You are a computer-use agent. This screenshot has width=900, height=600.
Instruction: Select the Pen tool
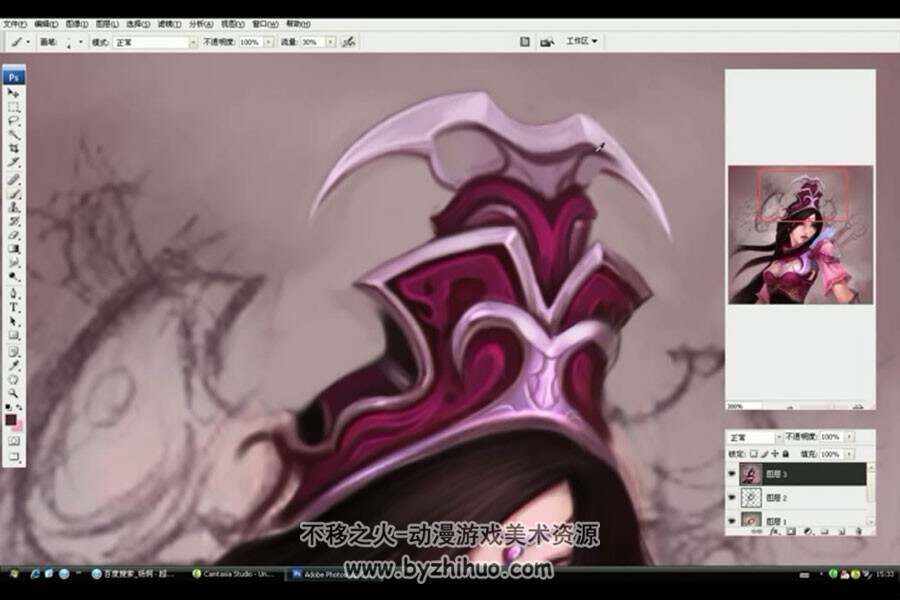pos(13,293)
